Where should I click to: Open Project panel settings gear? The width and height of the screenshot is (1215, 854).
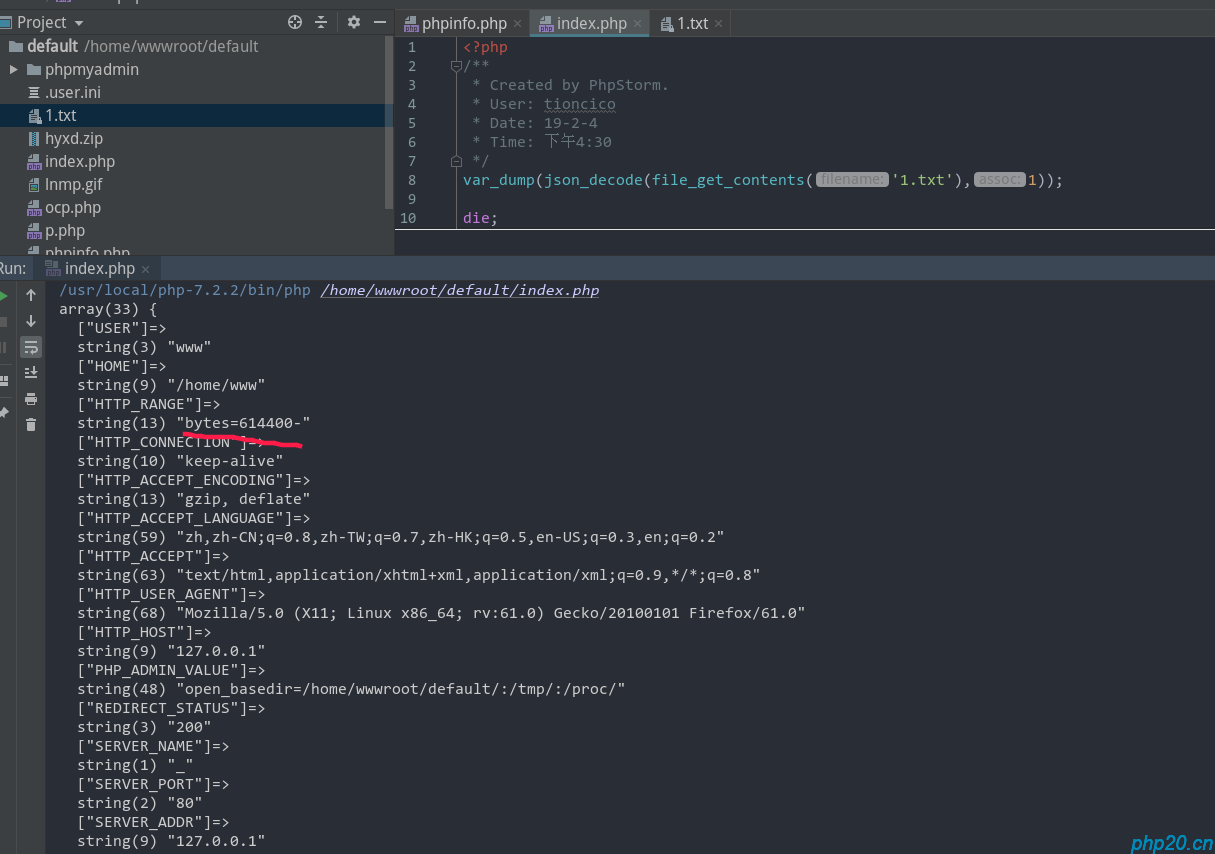click(x=354, y=22)
